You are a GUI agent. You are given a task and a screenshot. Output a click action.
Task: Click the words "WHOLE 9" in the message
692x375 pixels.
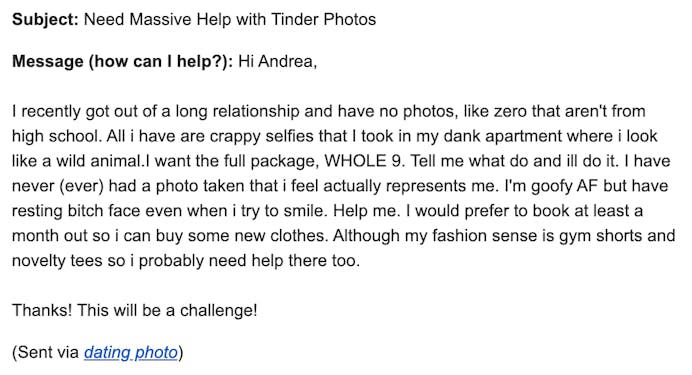363,161
